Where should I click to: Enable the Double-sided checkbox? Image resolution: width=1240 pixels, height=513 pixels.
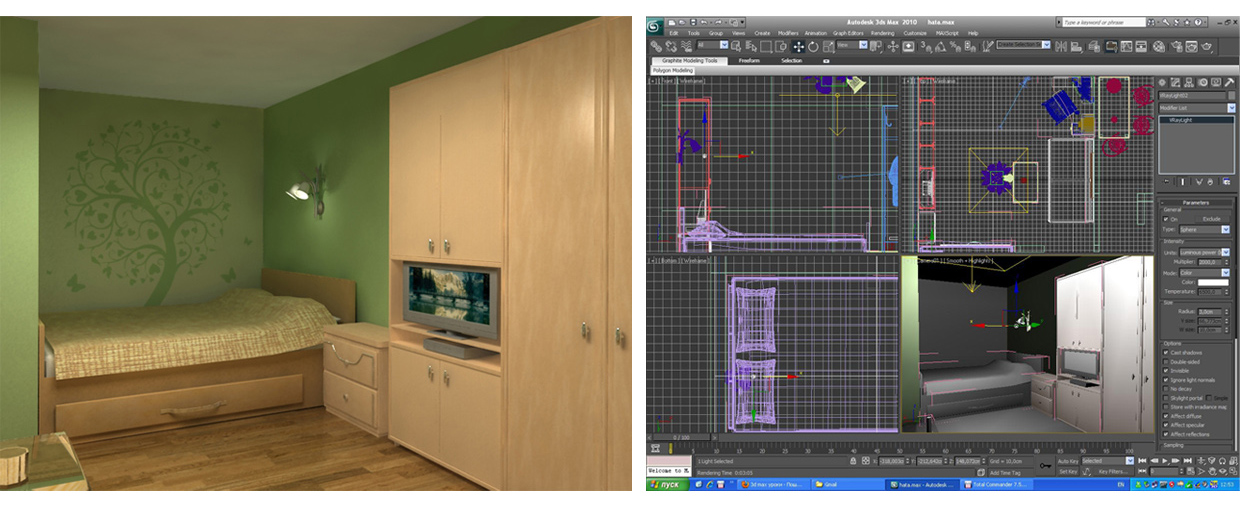click(1166, 361)
